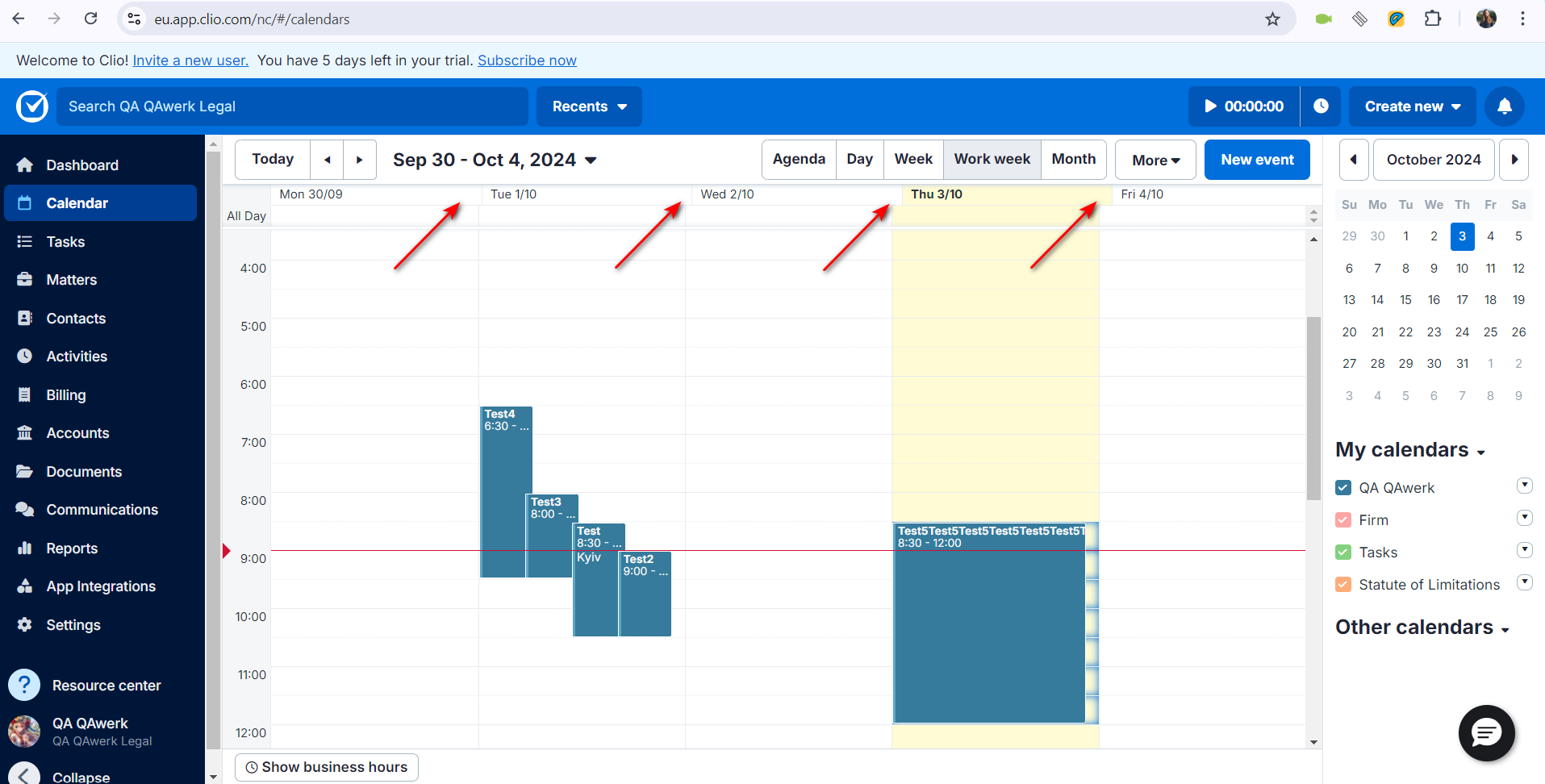Click the Clio checkmark logo
Image resolution: width=1545 pixels, height=784 pixels.
[x=32, y=106]
